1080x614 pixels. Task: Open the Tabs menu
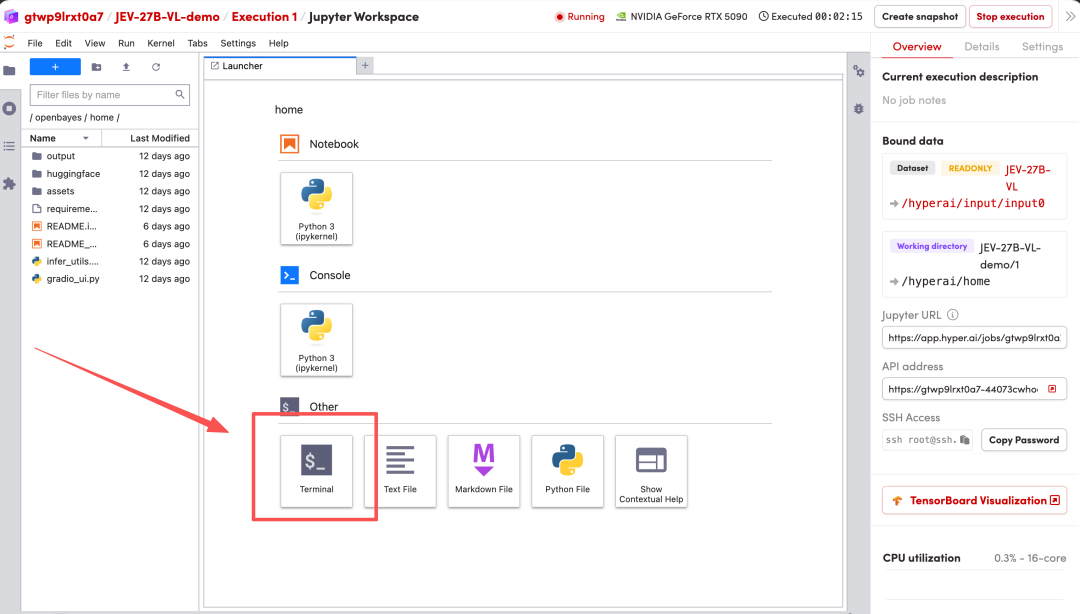coord(197,43)
